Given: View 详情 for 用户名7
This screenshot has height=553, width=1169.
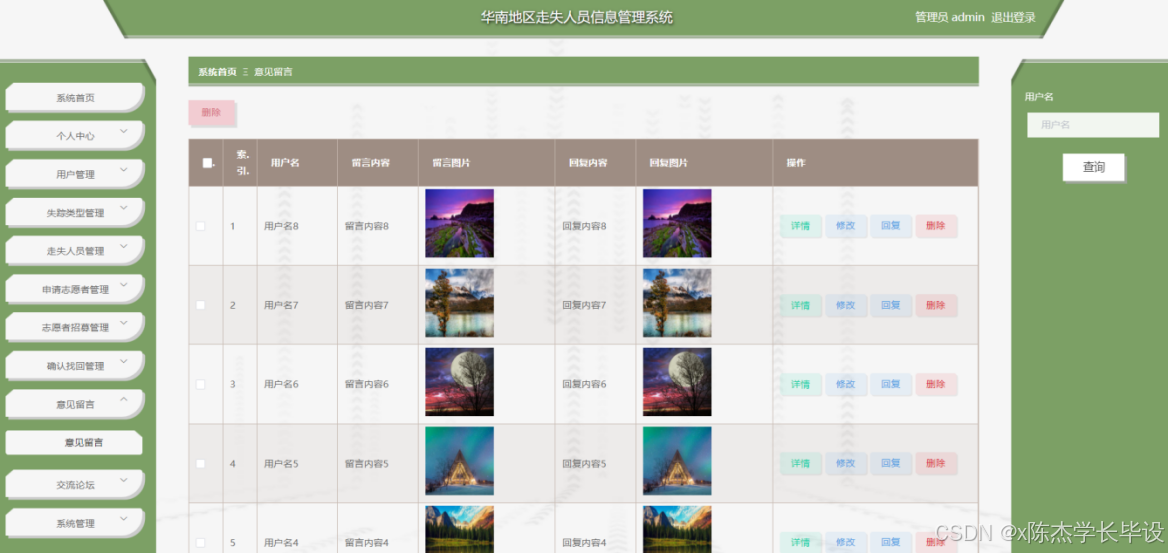Looking at the screenshot, I should (x=801, y=305).
